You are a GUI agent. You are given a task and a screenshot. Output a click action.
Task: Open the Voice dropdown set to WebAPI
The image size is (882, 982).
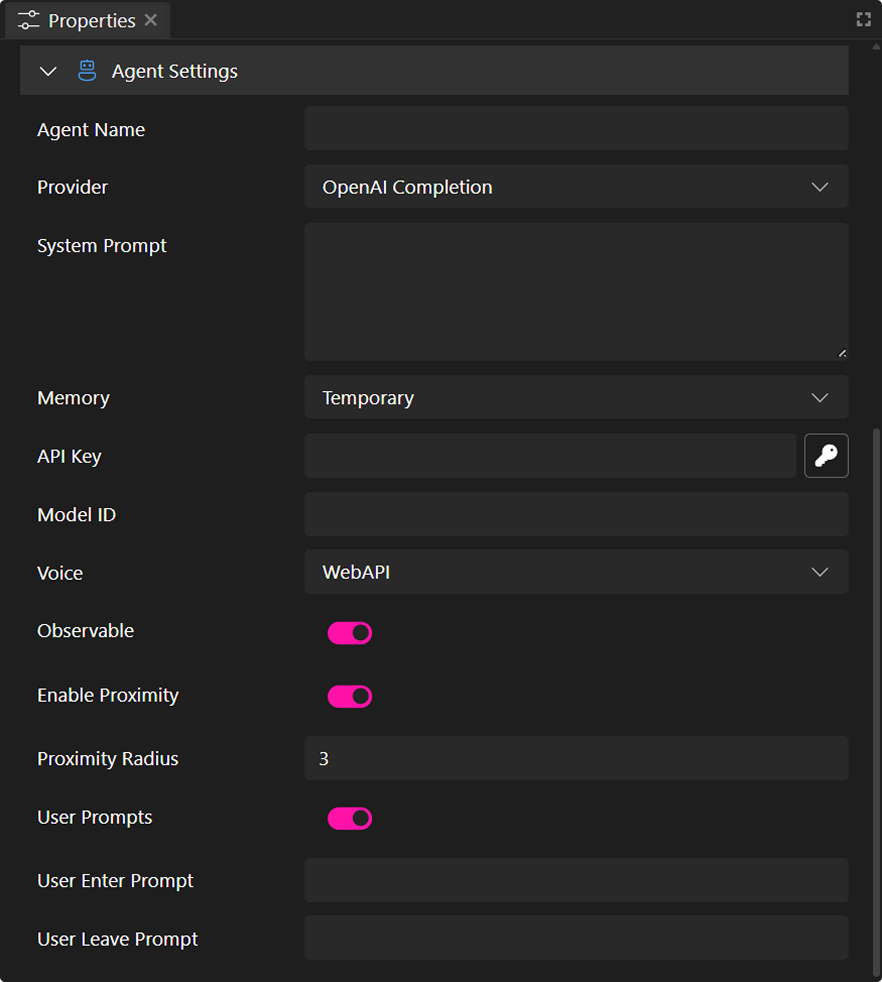coord(576,573)
